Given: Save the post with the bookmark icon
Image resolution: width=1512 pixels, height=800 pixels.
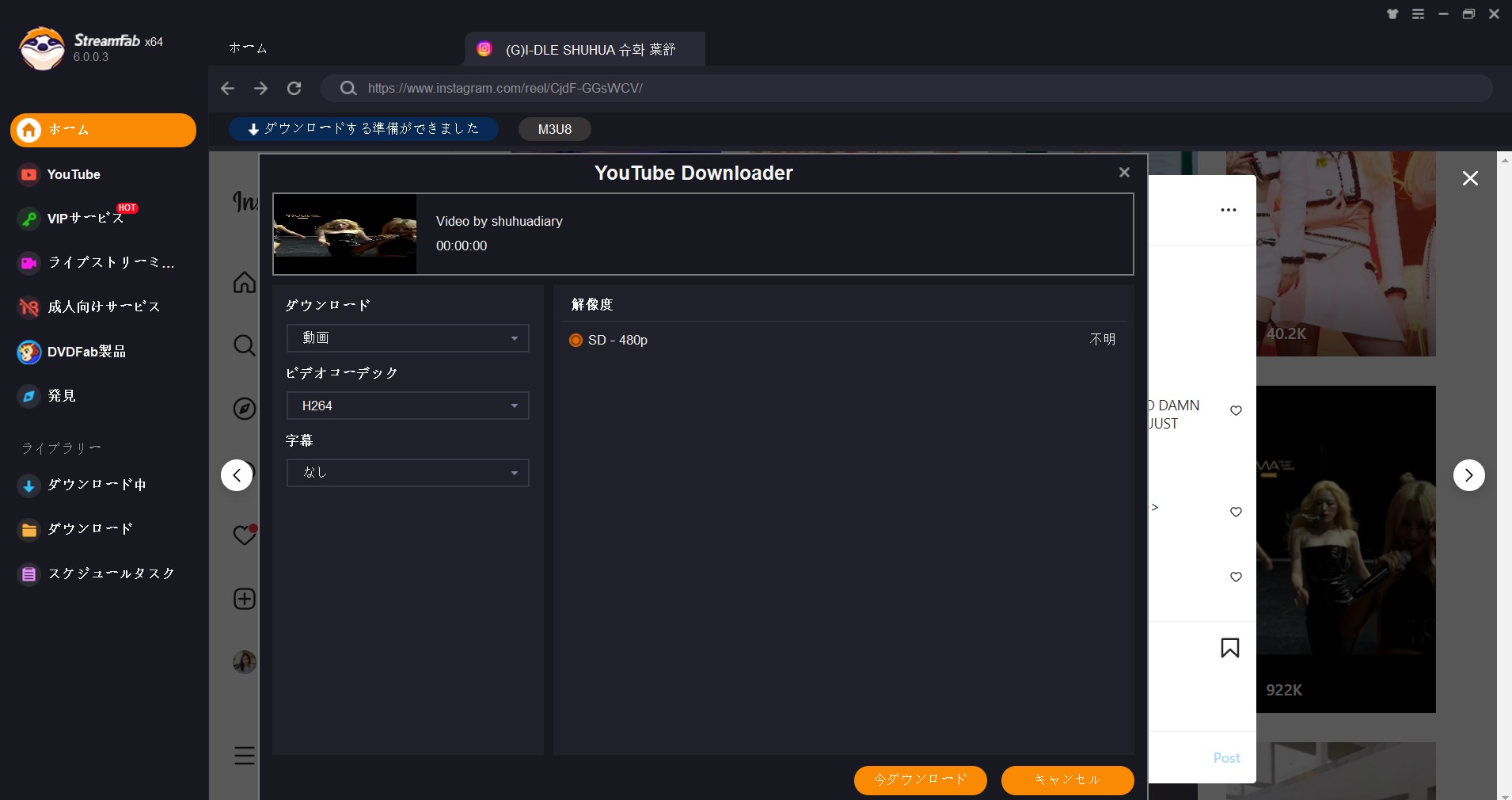Looking at the screenshot, I should click(x=1230, y=648).
